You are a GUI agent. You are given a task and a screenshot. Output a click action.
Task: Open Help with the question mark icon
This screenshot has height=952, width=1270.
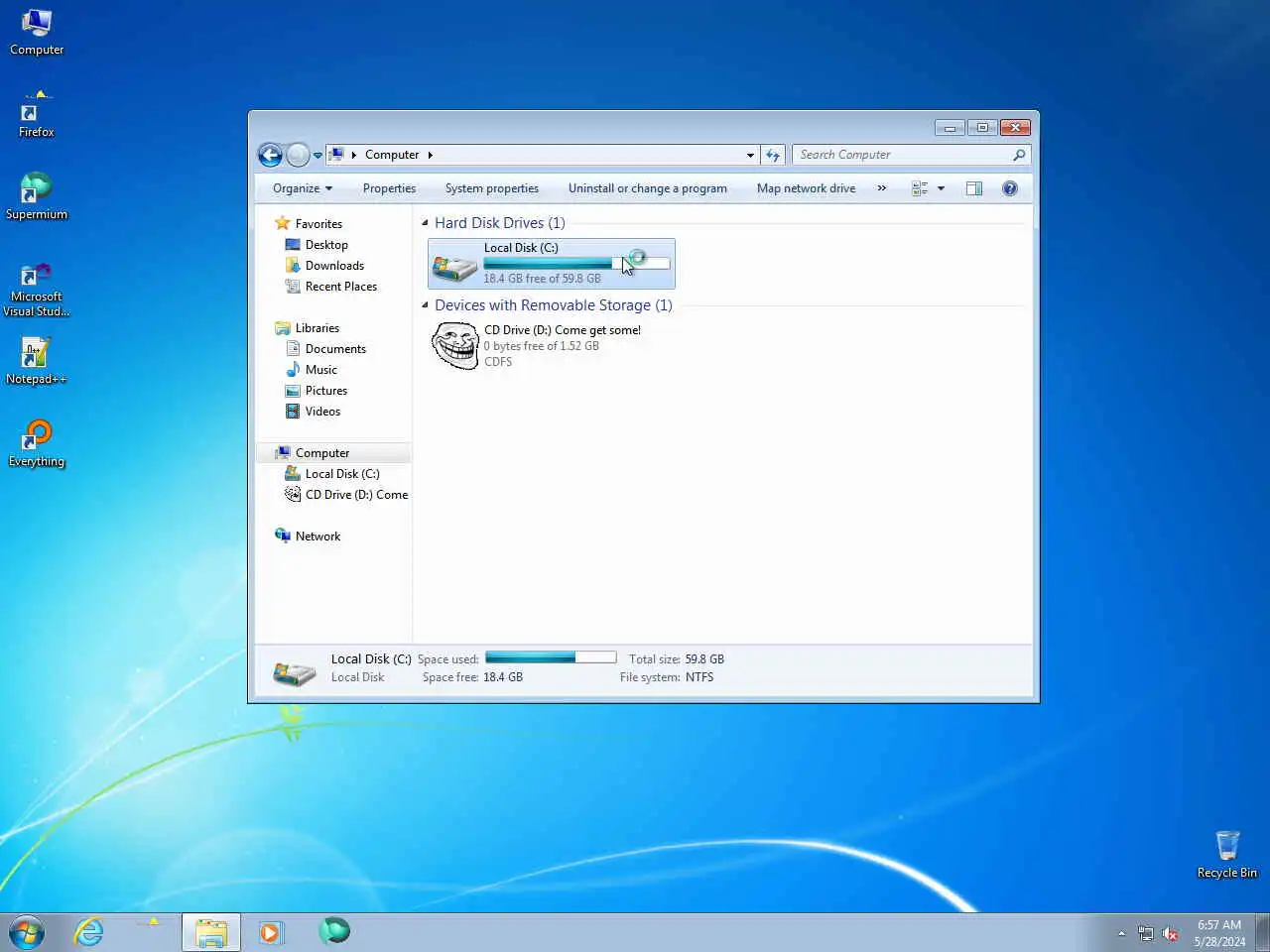1010,188
